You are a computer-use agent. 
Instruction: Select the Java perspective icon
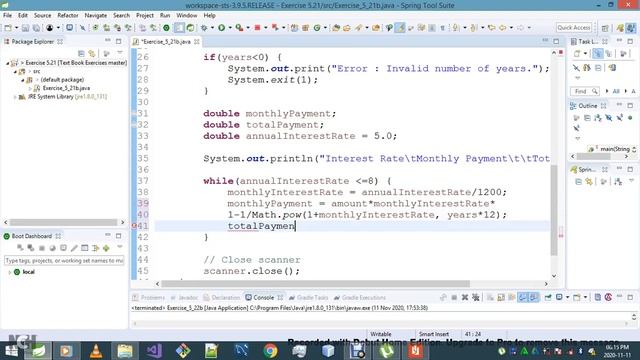pyautogui.click(x=631, y=28)
